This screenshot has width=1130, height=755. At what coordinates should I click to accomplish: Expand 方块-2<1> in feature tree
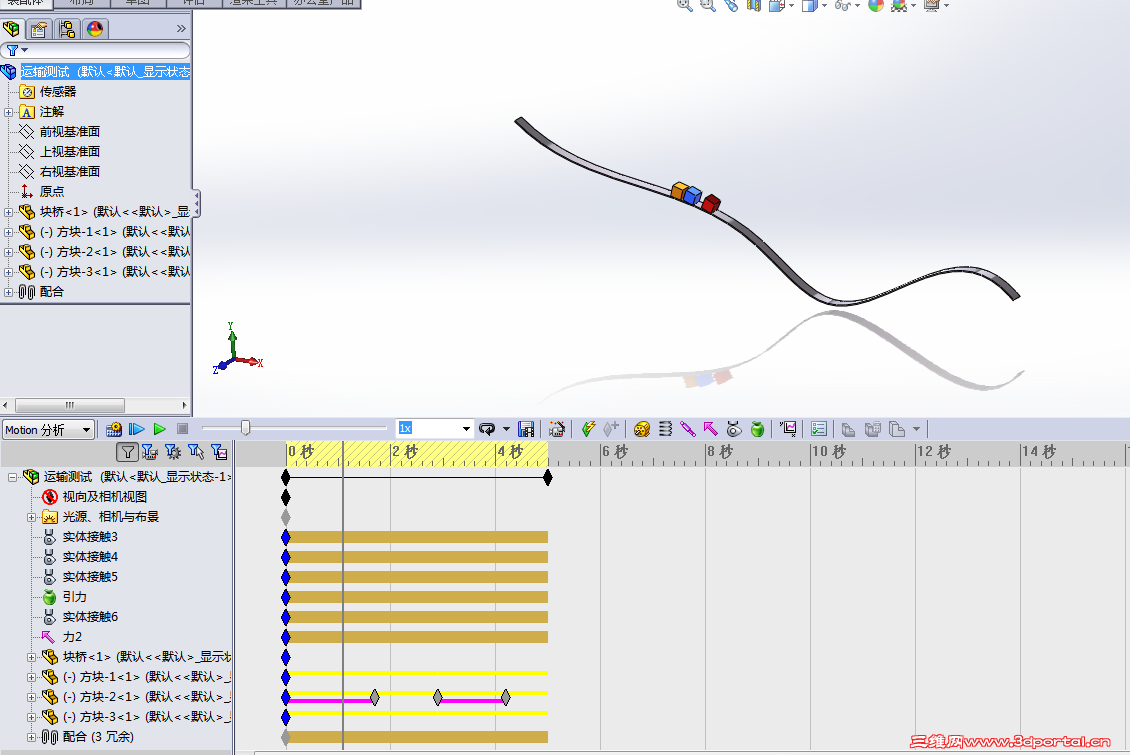(x=9, y=252)
